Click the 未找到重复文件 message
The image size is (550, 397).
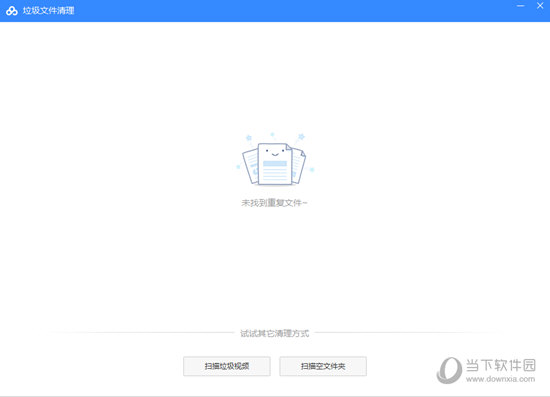(274, 203)
